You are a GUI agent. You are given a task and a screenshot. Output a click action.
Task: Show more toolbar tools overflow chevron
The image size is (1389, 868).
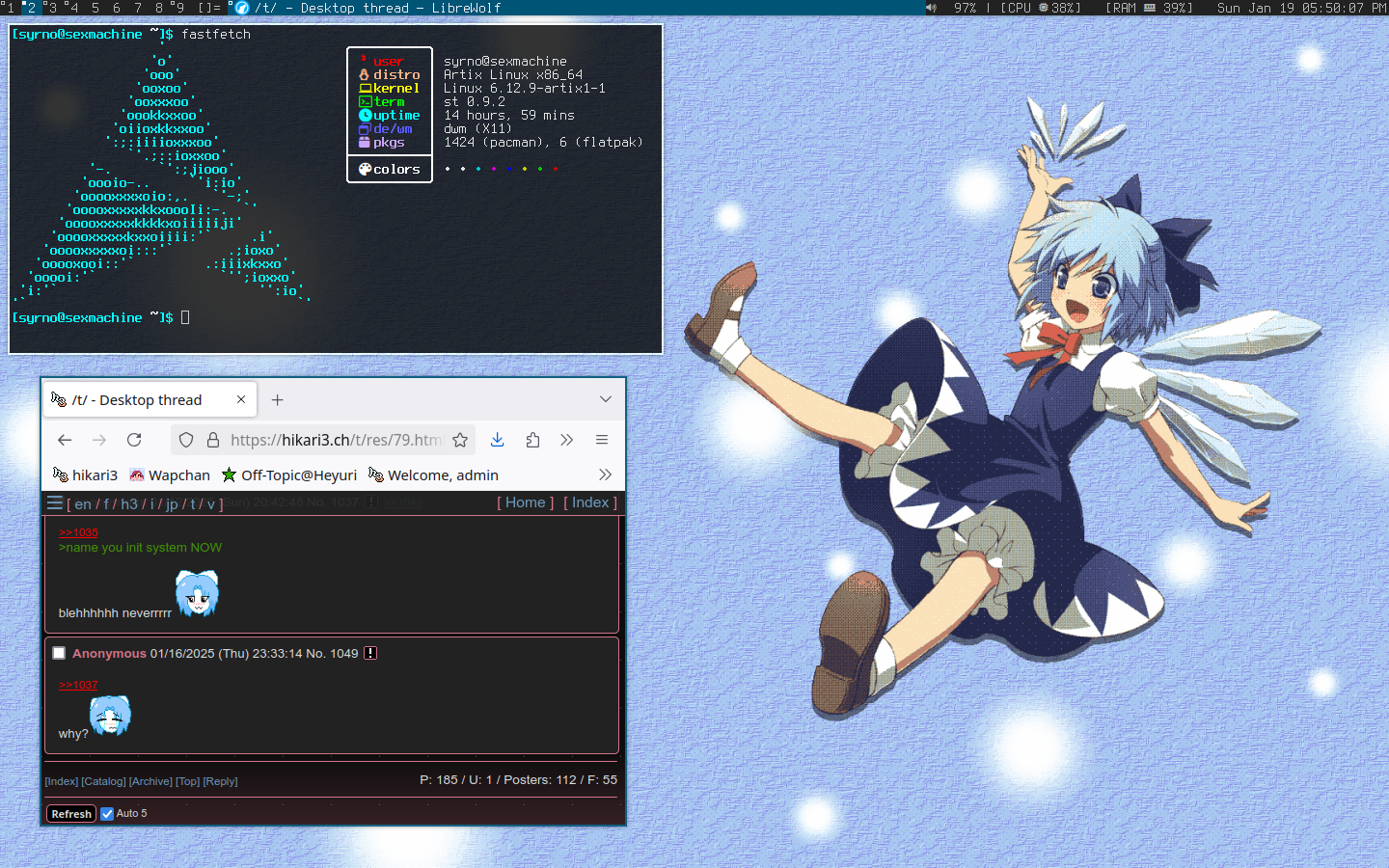[x=566, y=440]
